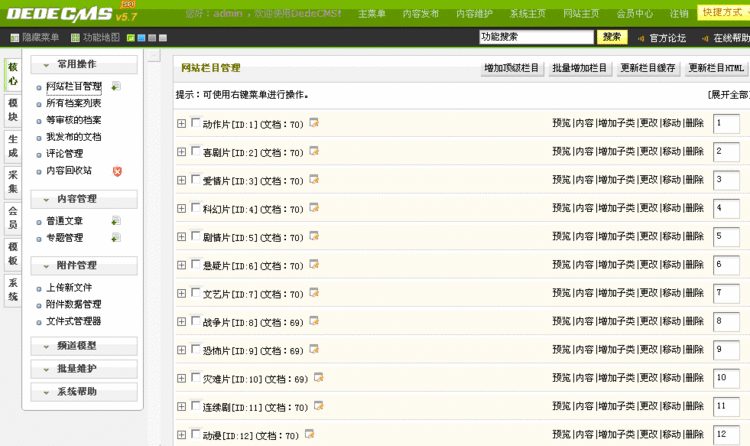The height and width of the screenshot is (446, 750).
Task: Open edit icon beside 科幻片 category
Action: (314, 208)
